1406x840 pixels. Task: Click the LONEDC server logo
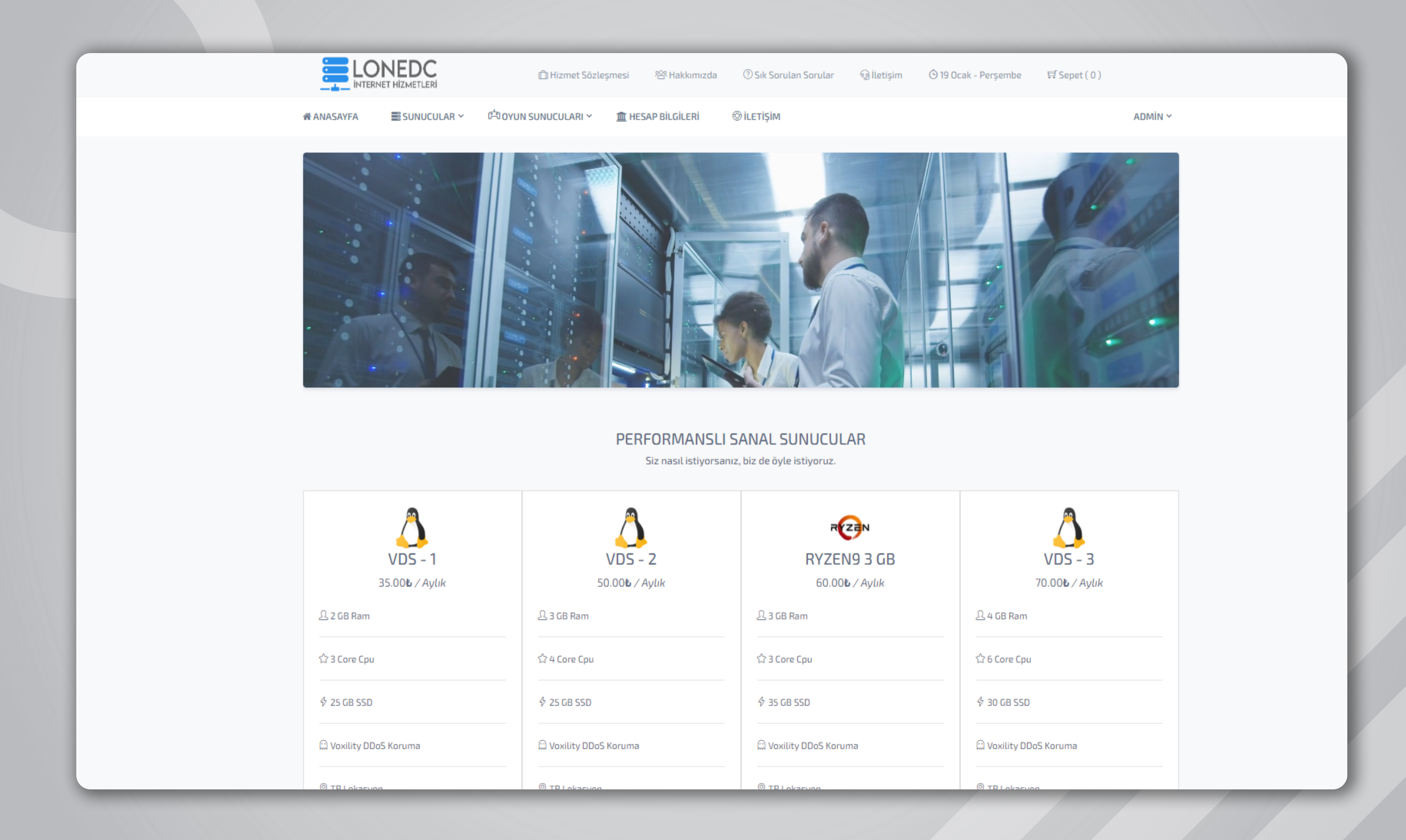pos(378,73)
